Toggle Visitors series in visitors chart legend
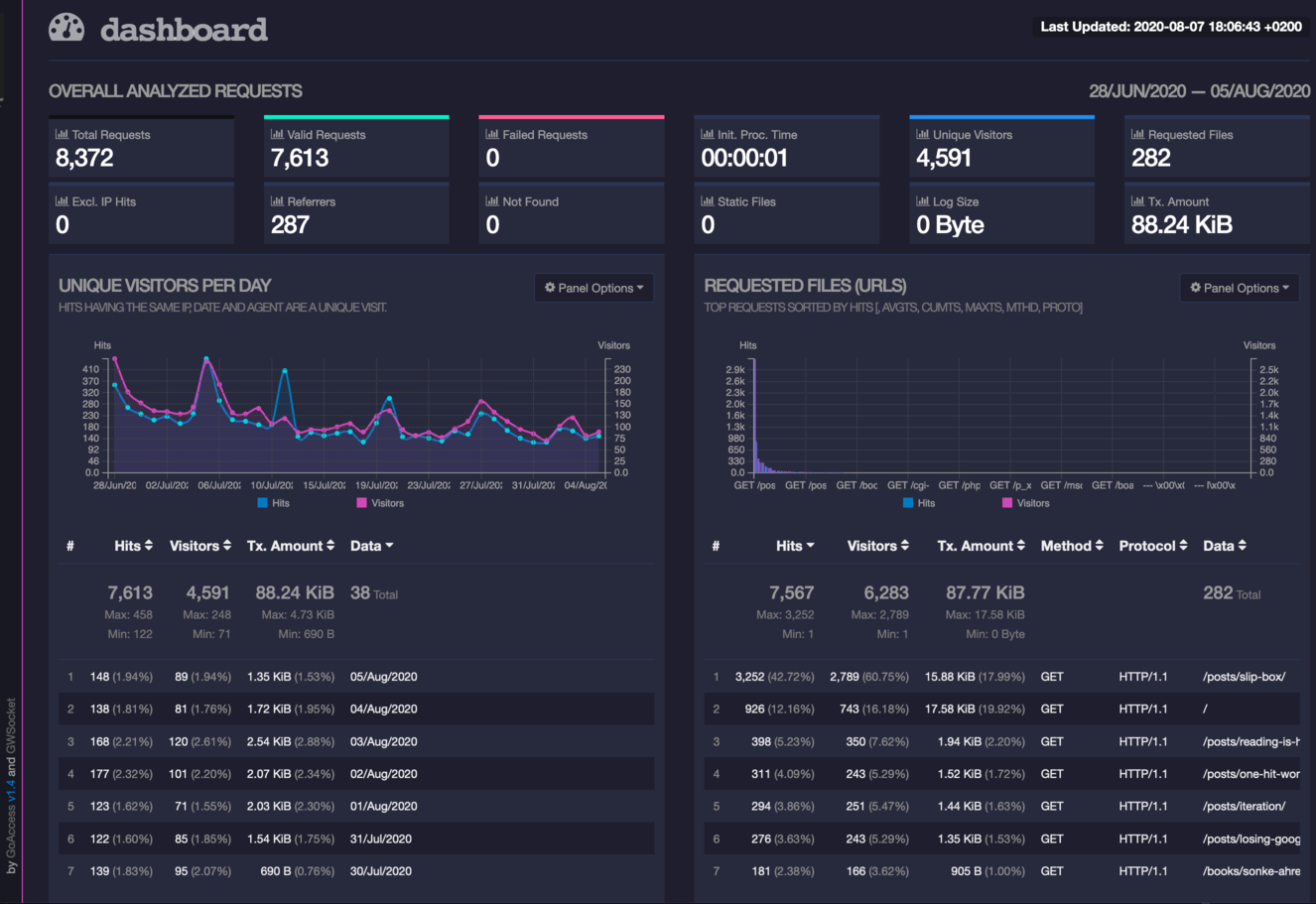This screenshot has width=1316, height=904. (x=380, y=503)
